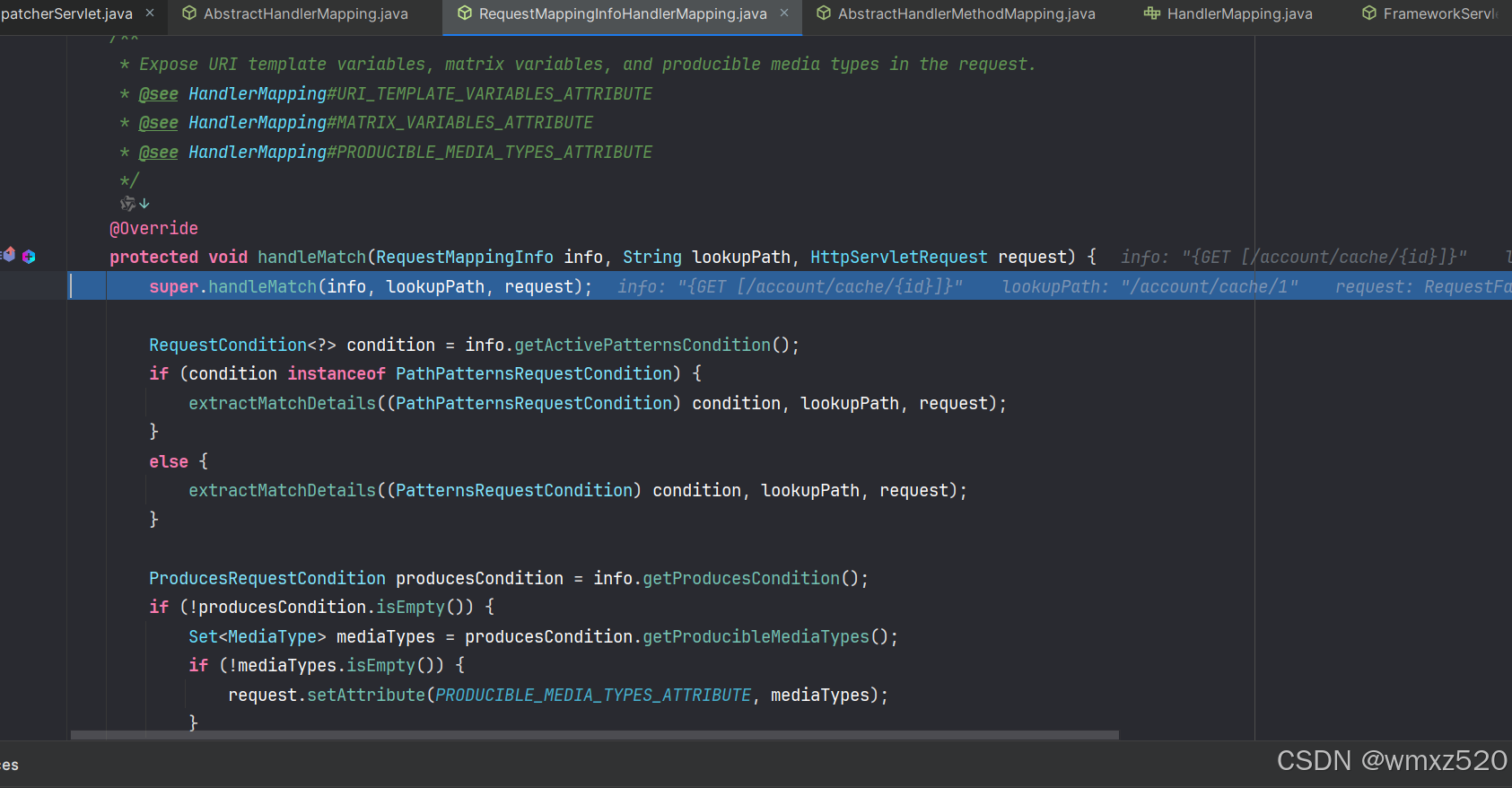1512x788 pixels.
Task: Close the RequestMappingInfoHandlerMapping.java tab
Action: coord(784,13)
